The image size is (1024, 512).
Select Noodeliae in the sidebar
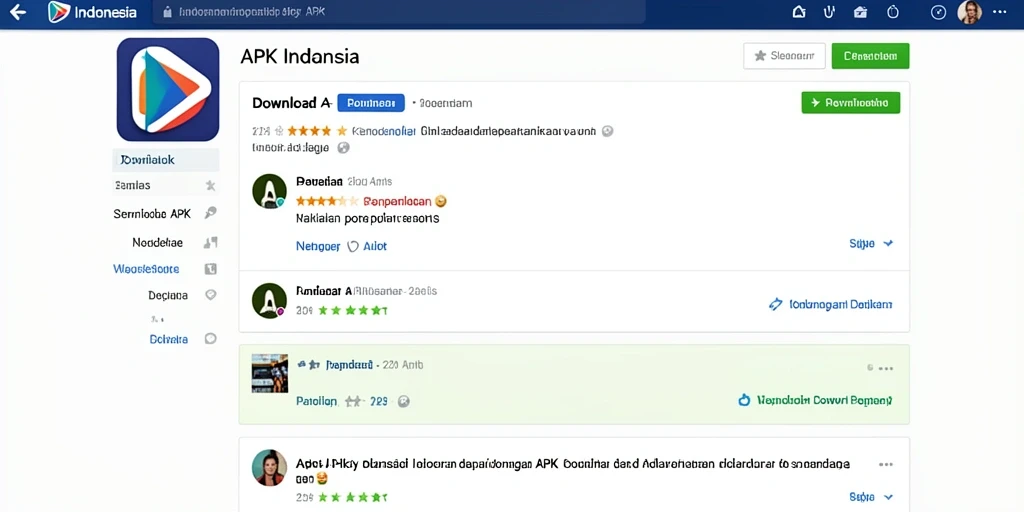pyautogui.click(x=157, y=243)
